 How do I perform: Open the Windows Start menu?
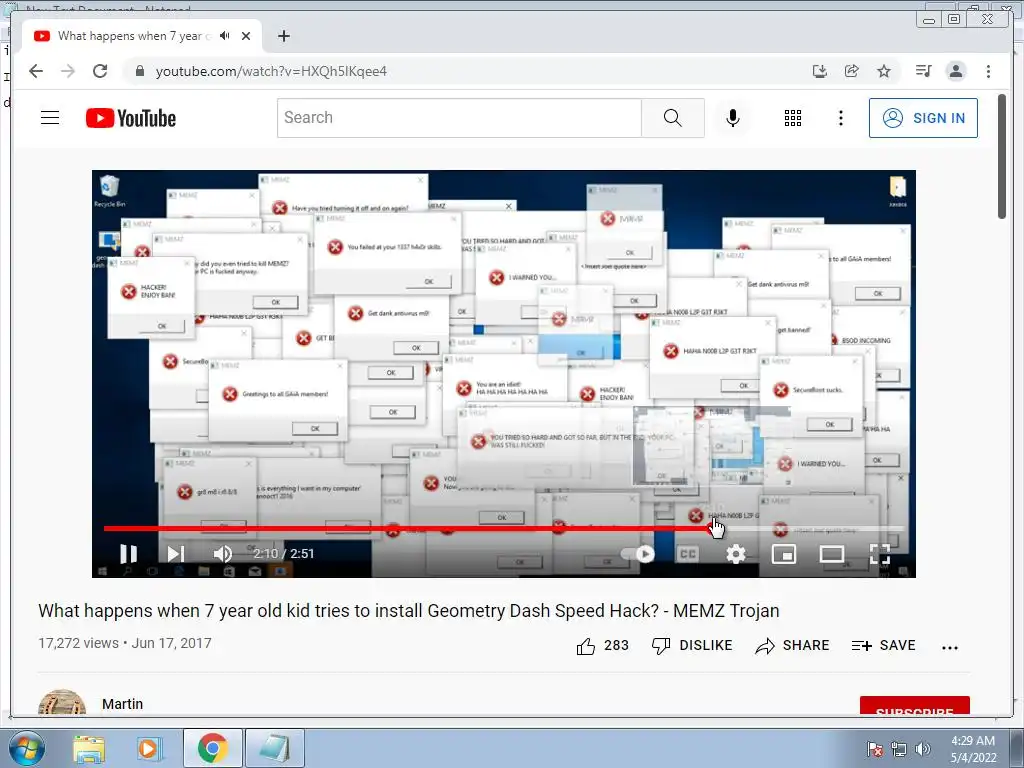point(26,748)
